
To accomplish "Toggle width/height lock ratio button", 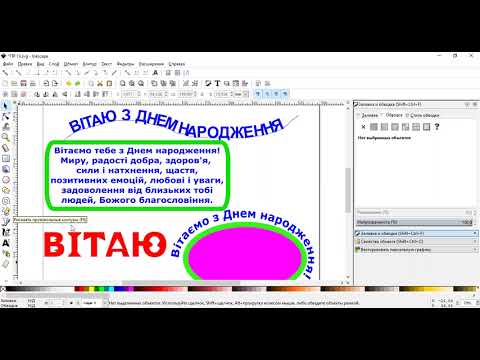I will (x=202, y=94).
